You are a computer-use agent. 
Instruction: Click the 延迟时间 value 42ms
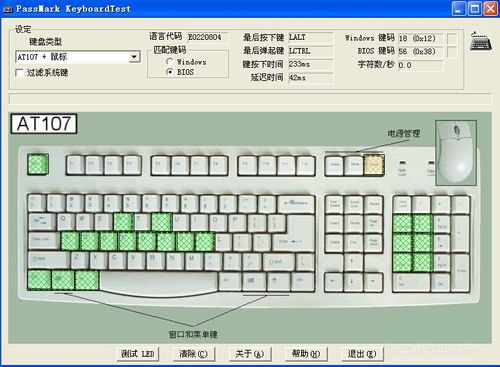311,78
